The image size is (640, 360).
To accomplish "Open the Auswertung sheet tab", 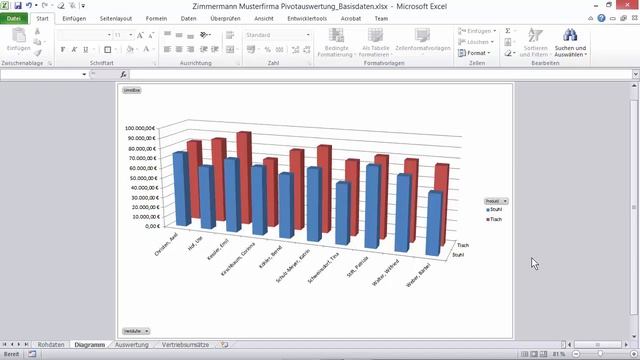I will tap(131, 344).
